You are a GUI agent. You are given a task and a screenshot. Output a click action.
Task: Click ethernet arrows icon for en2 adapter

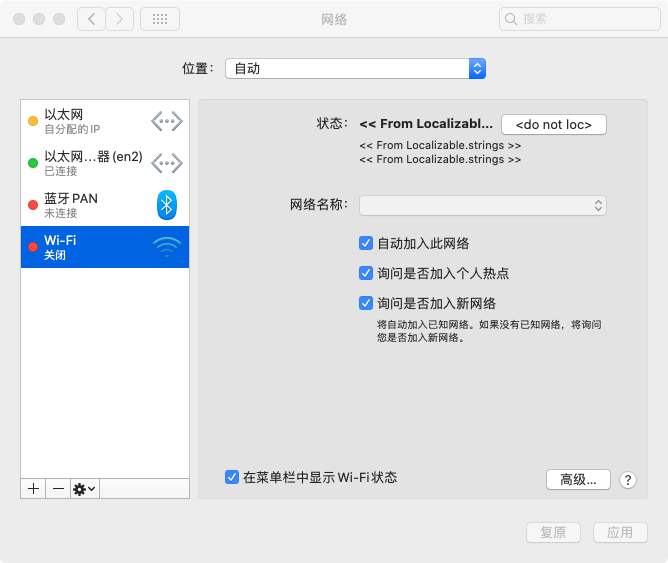[167, 163]
